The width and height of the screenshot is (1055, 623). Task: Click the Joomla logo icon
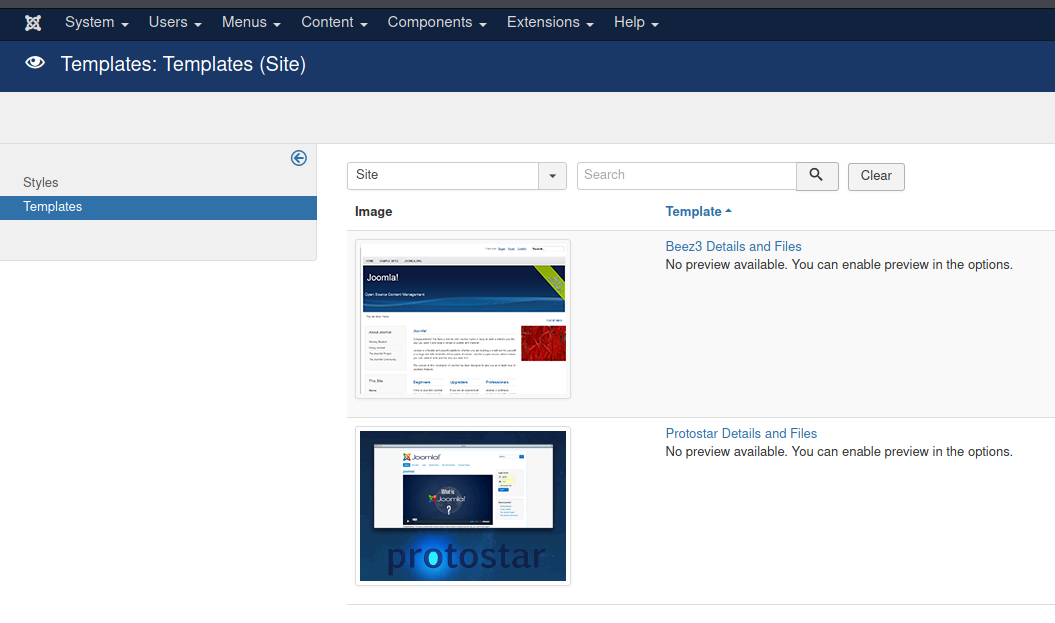[33, 23]
